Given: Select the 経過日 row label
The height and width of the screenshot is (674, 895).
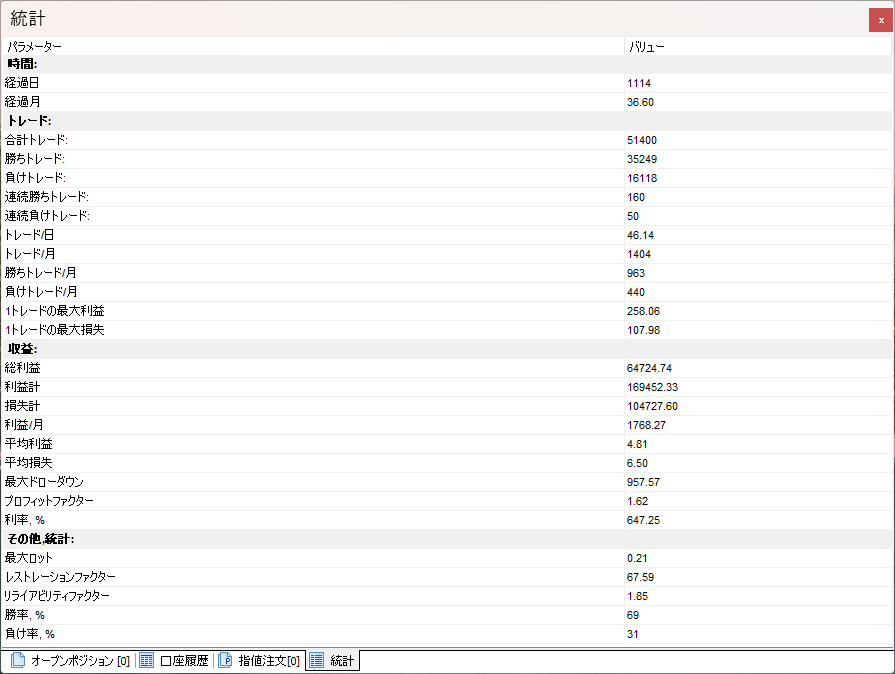Looking at the screenshot, I should click(x=21, y=83).
